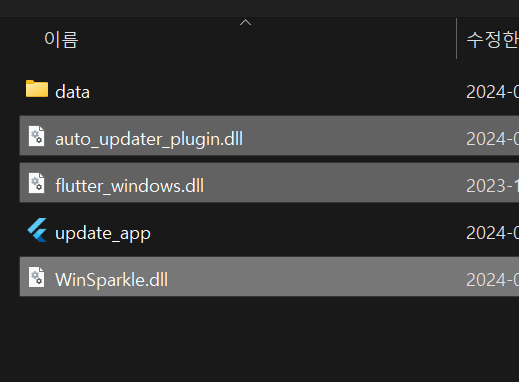Select WinSparkle.dll filename text
The width and height of the screenshot is (519, 382).
point(111,280)
